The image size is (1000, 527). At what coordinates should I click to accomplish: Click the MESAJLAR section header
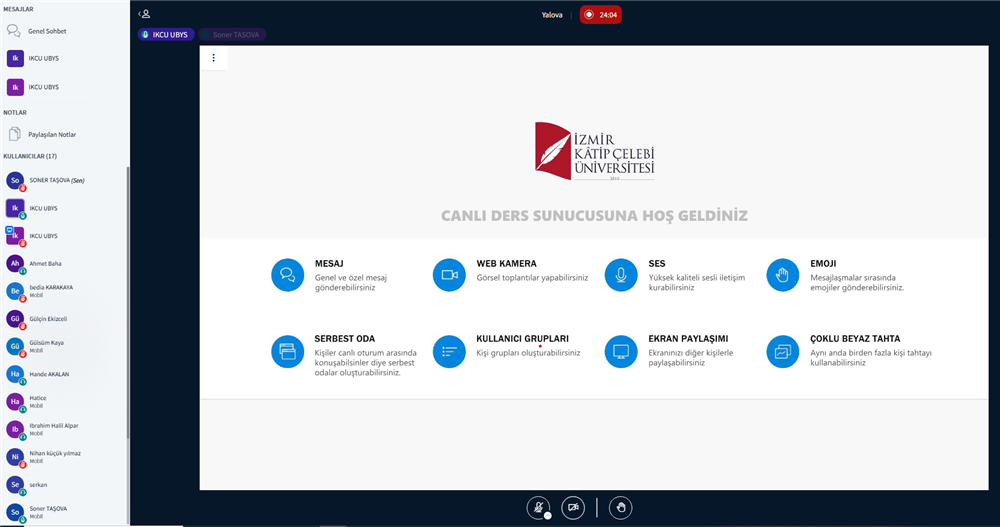pos(18,9)
